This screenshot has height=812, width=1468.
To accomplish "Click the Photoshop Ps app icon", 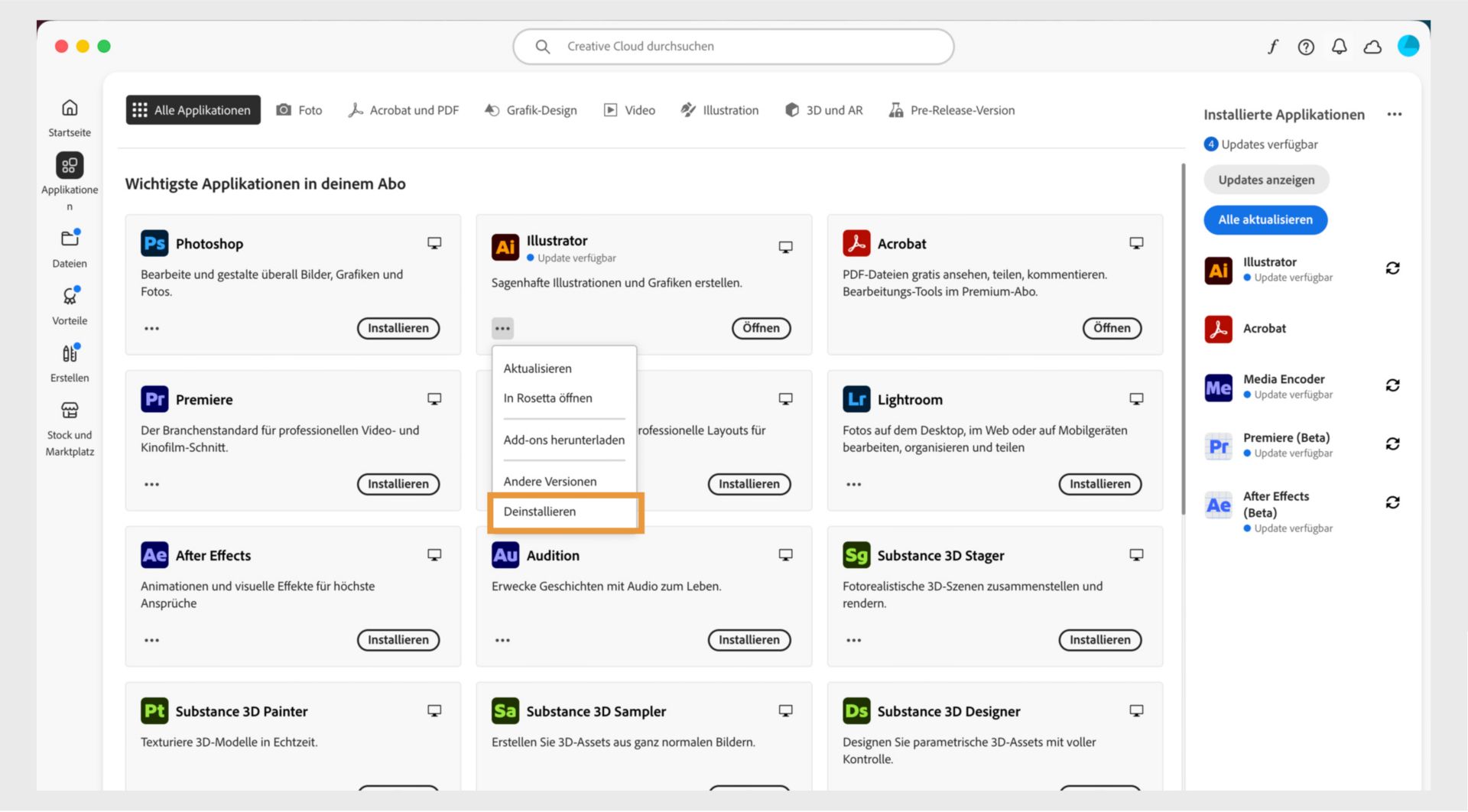I will 154,243.
